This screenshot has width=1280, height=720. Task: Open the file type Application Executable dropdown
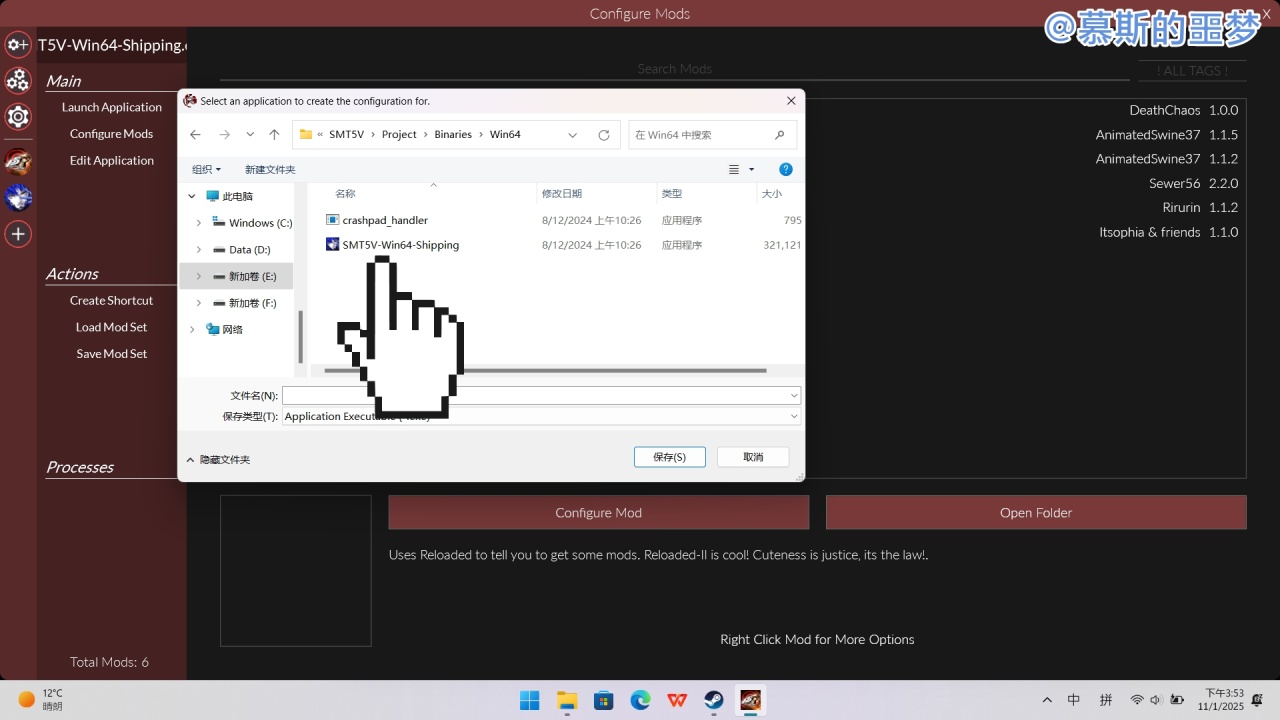794,416
